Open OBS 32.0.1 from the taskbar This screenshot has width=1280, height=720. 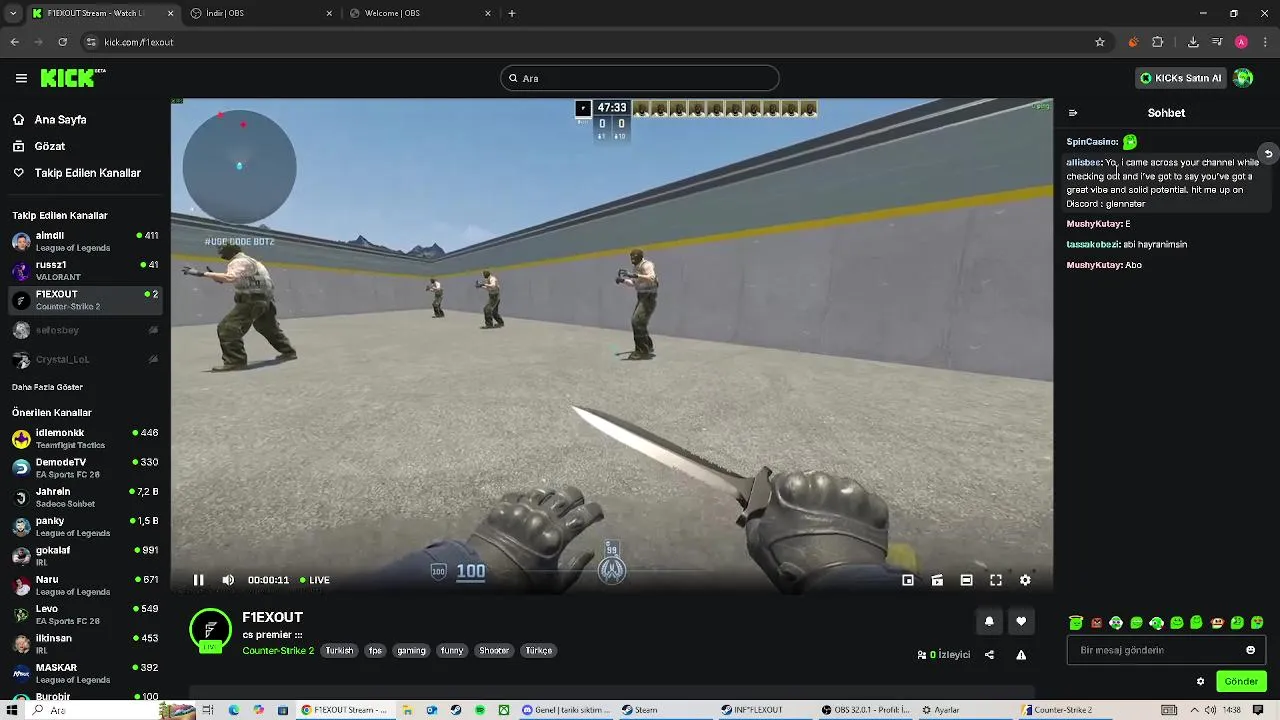pos(866,710)
